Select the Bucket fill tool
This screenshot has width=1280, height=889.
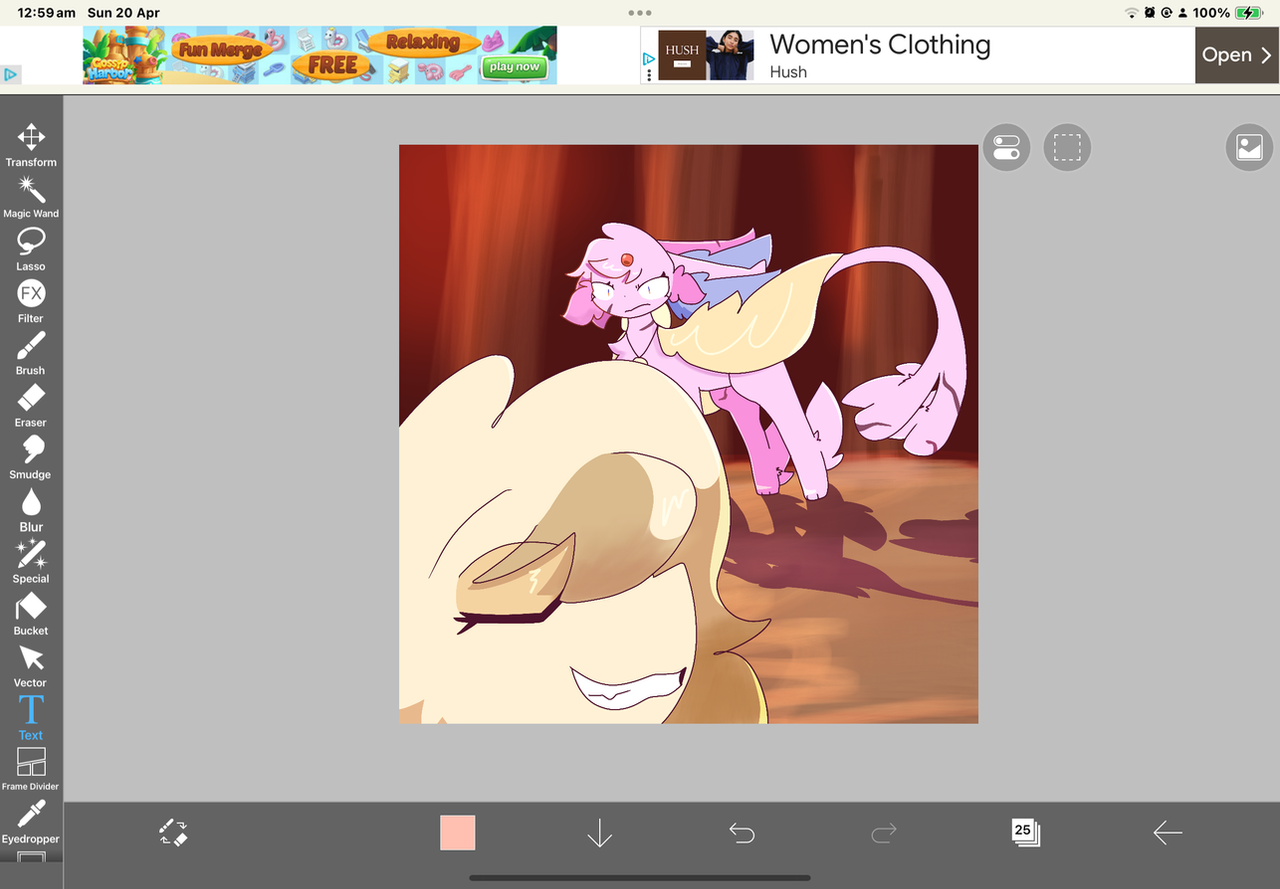pos(31,613)
